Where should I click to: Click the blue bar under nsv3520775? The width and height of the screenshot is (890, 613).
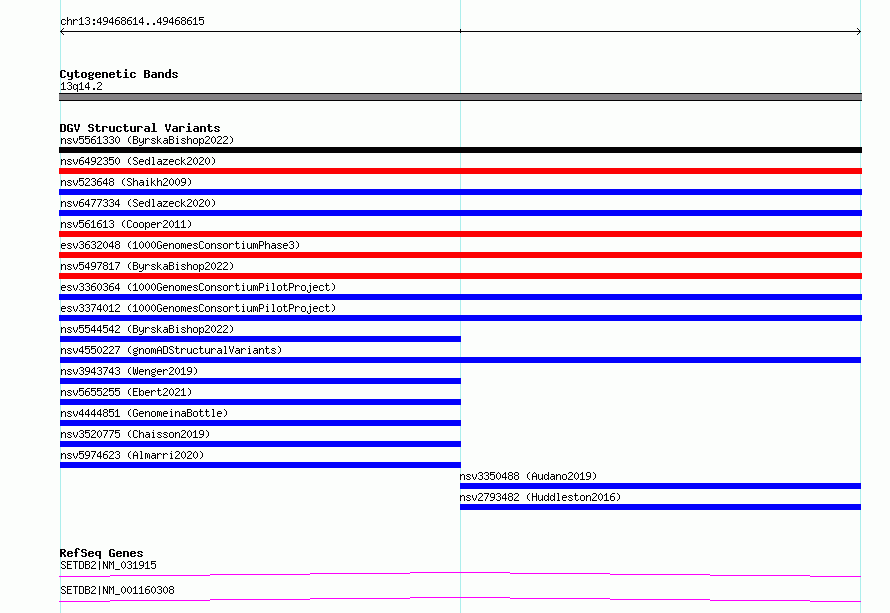pyautogui.click(x=260, y=444)
